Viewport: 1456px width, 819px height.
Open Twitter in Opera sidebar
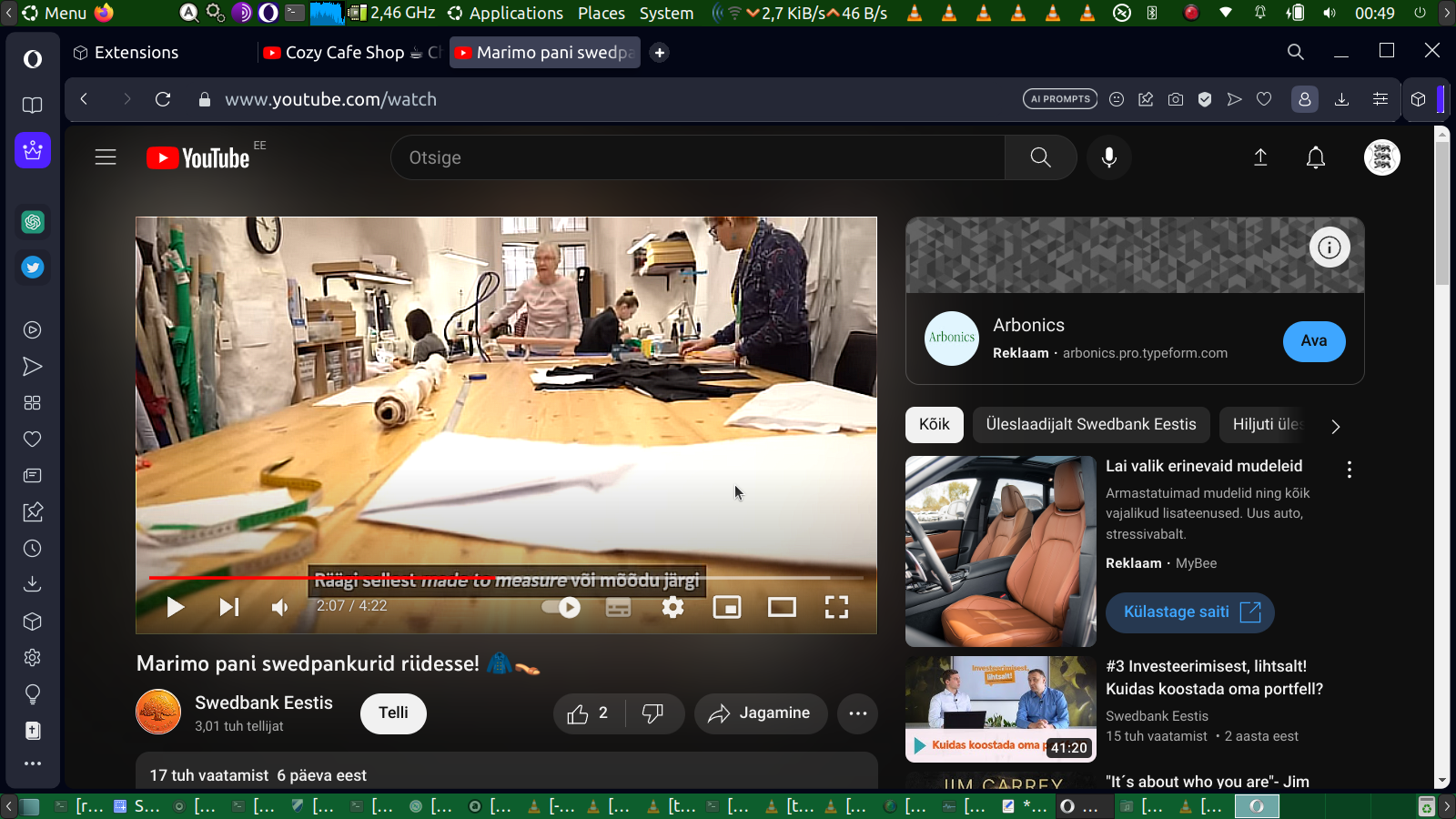[x=33, y=268]
